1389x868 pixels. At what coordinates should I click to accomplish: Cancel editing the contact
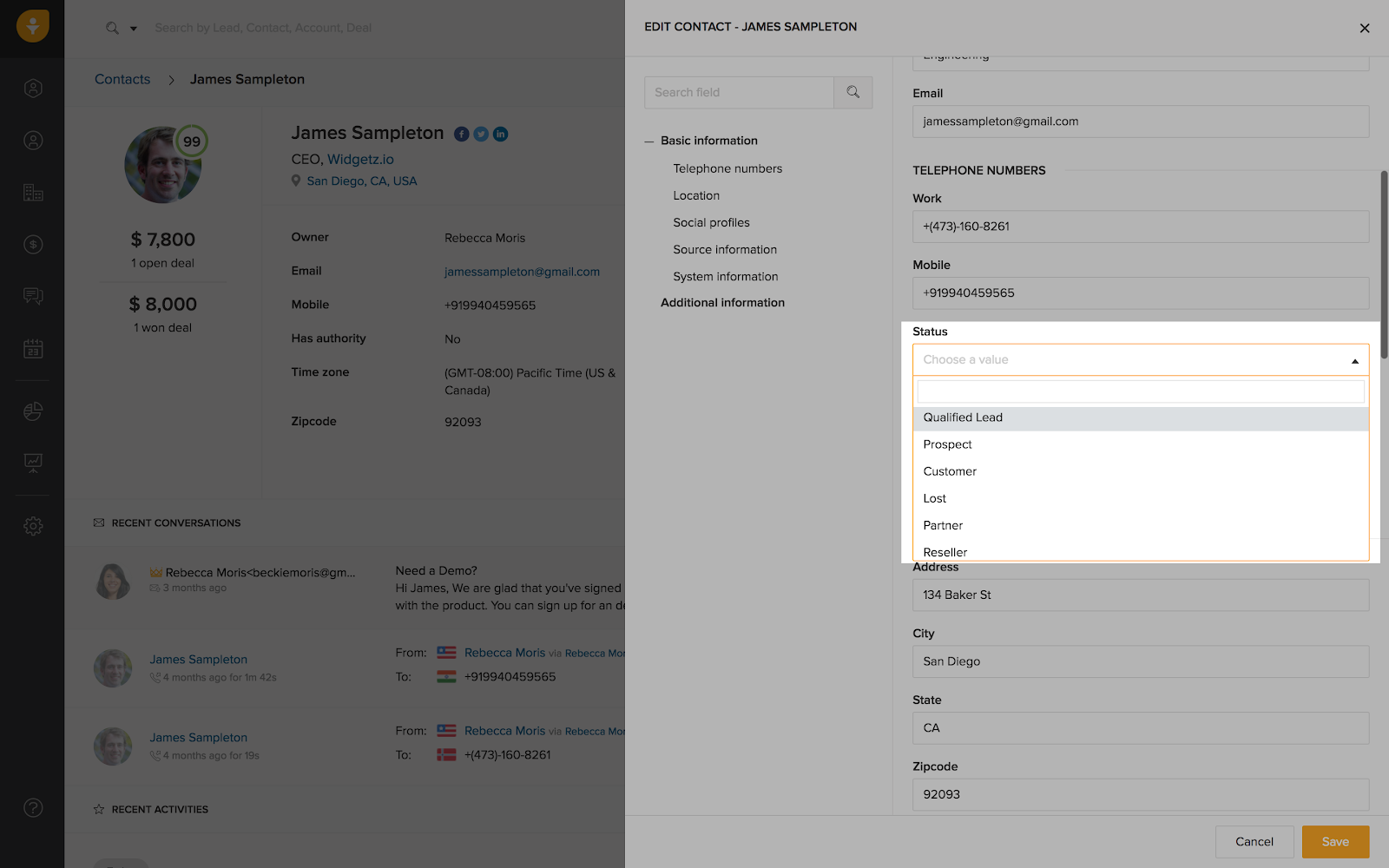pyautogui.click(x=1254, y=842)
